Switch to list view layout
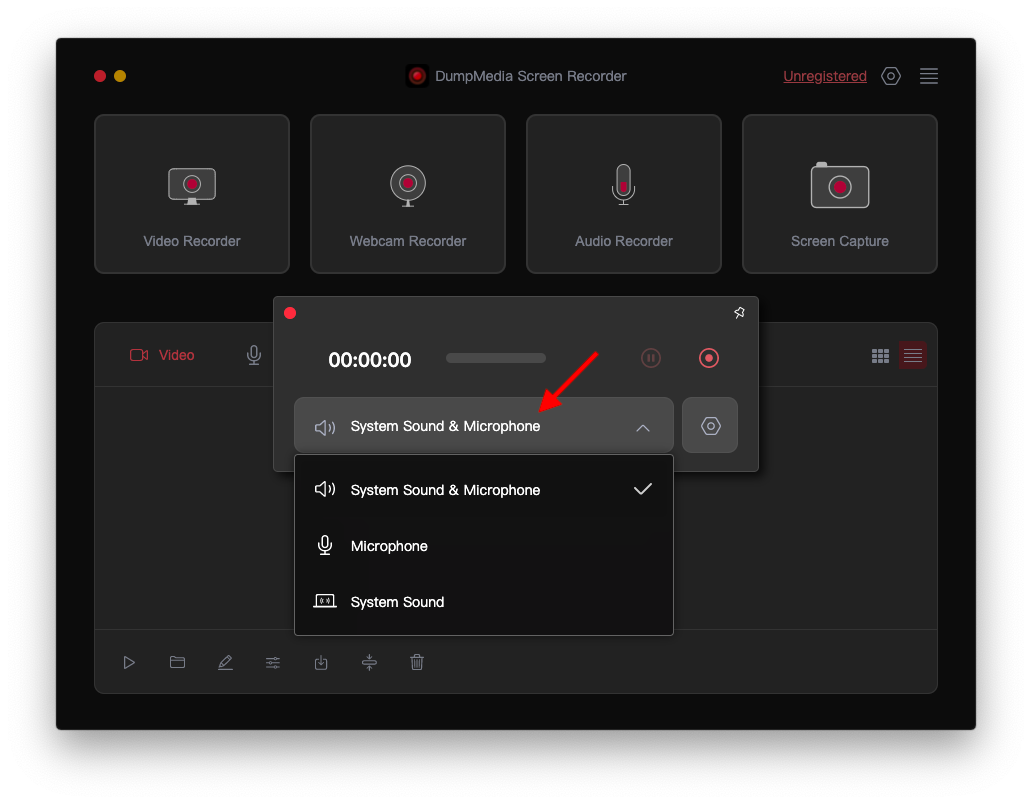1032x804 pixels. [x=912, y=356]
